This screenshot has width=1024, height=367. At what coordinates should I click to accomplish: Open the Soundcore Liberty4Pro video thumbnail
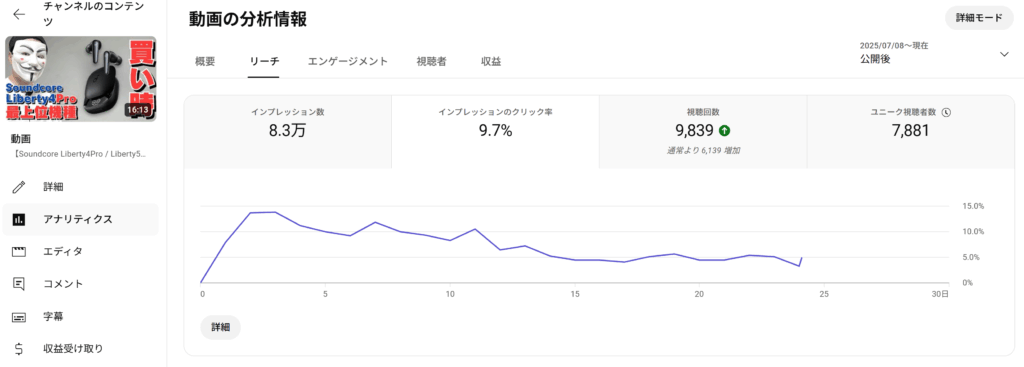click(x=80, y=79)
